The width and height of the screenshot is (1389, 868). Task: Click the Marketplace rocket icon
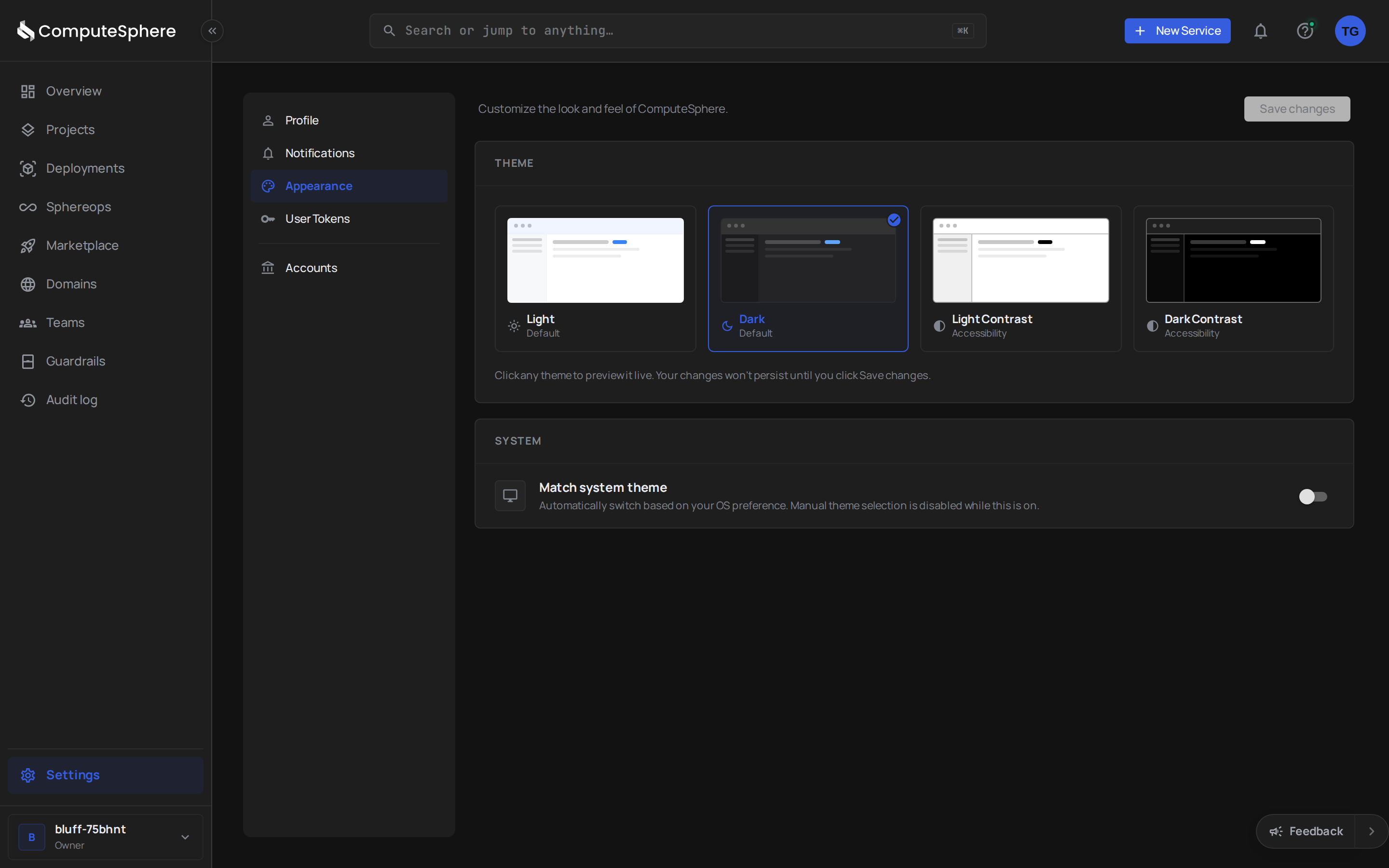pyautogui.click(x=27, y=246)
